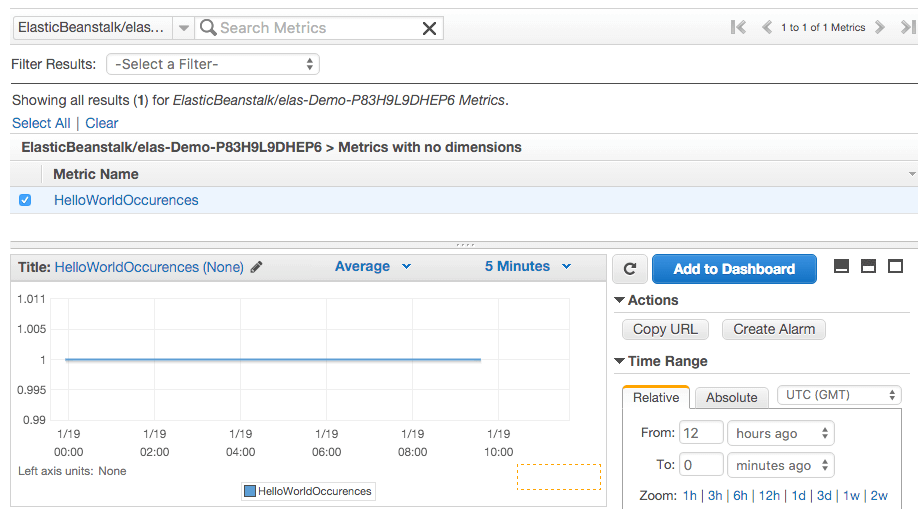Screen dimensions: 918x515
Task: Switch to bottom-panel layout view
Action: (841, 266)
